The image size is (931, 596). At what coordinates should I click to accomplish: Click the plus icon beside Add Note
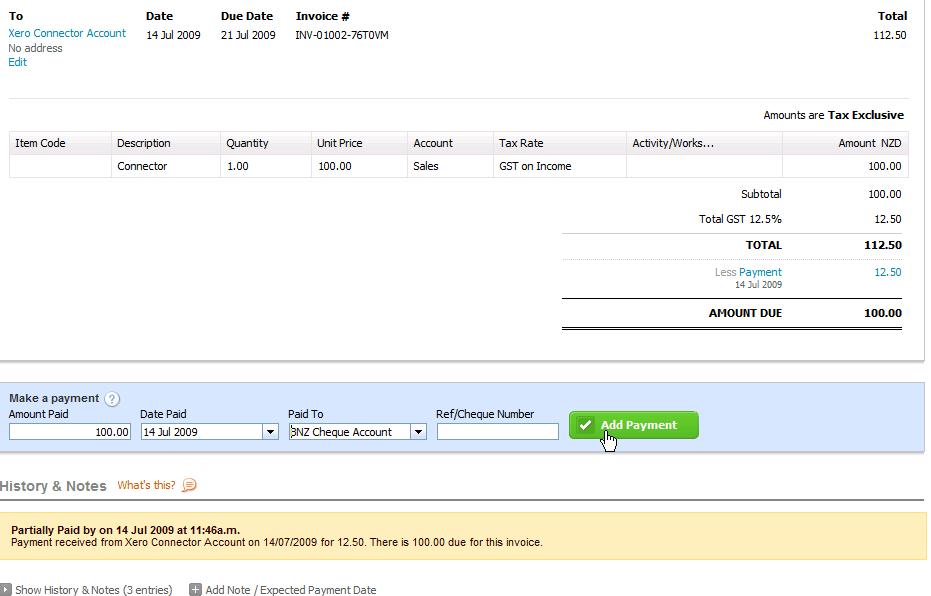click(x=195, y=589)
